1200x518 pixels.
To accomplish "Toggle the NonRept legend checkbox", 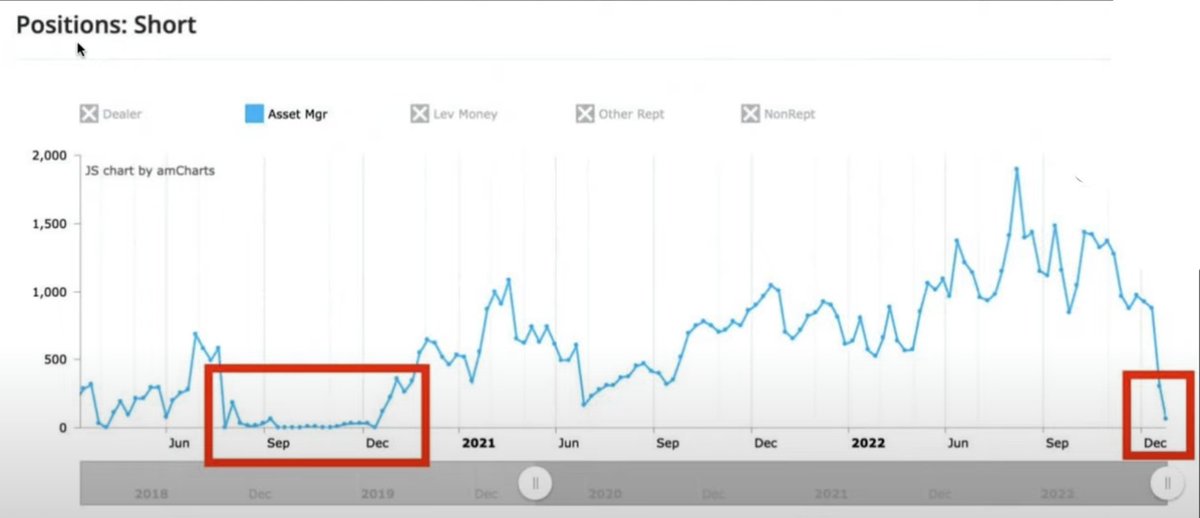I will pos(750,114).
